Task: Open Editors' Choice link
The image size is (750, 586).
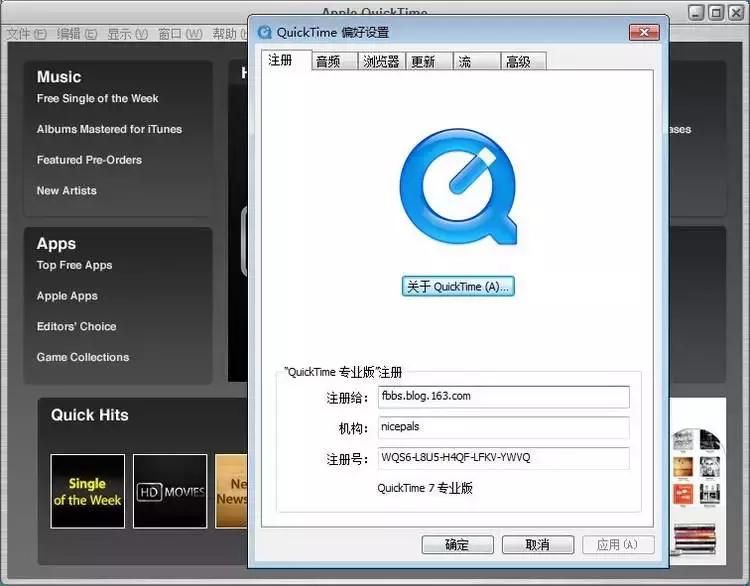Action: [x=77, y=326]
